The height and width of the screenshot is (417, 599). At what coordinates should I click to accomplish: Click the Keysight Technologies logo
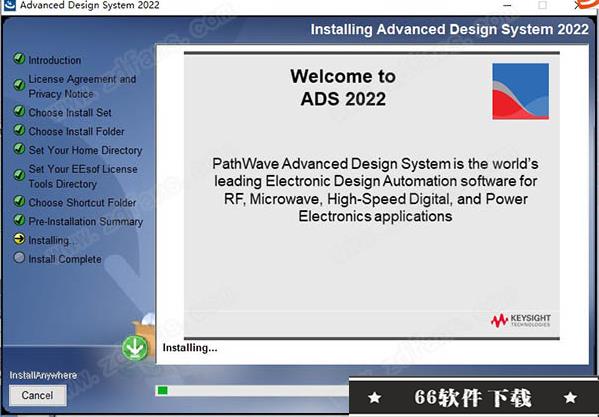click(521, 320)
